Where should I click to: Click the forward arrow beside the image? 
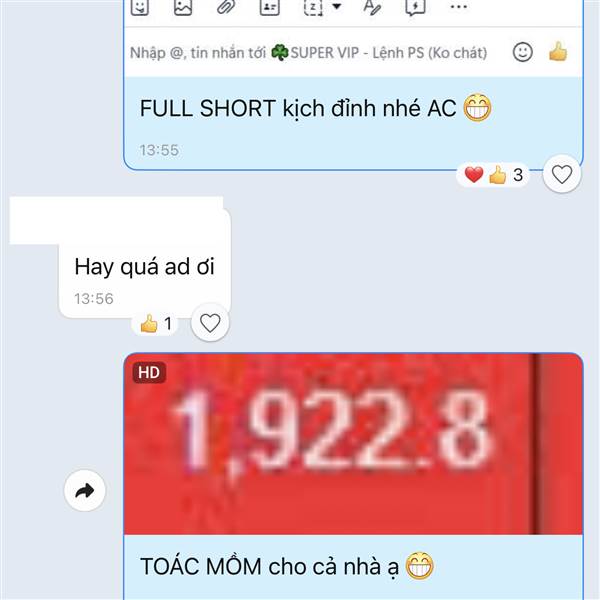coord(85,491)
